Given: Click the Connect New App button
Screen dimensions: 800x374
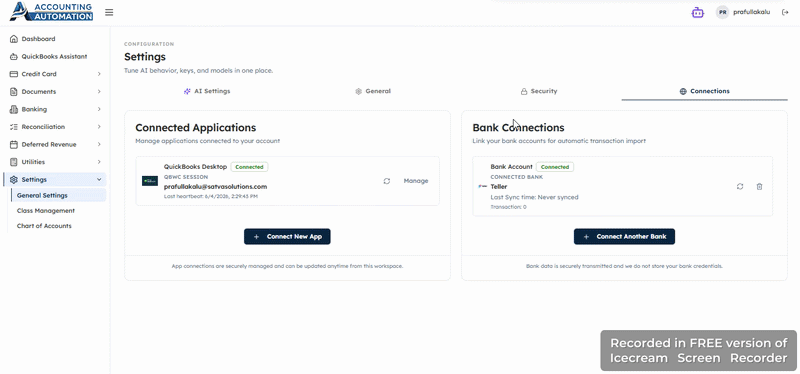Looking at the screenshot, I should [x=287, y=237].
